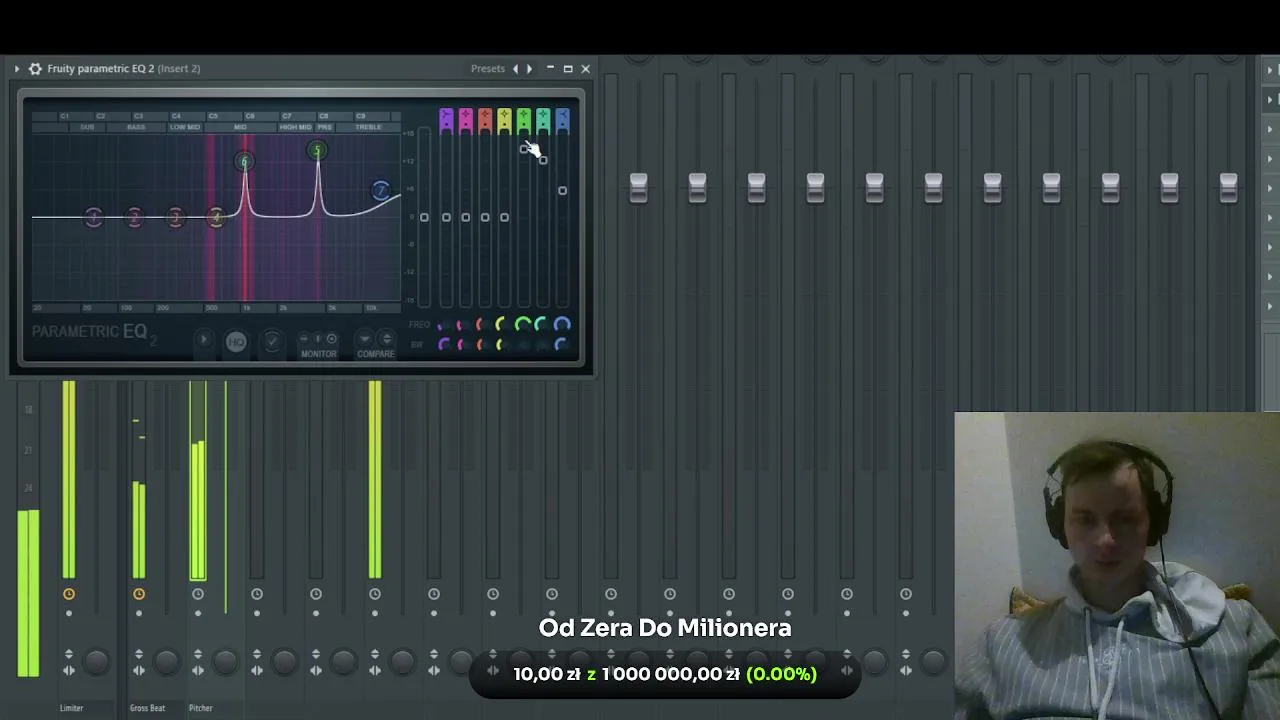Screen dimensions: 1280x720
Task: Open the Presets menu in EQ window
Action: coord(488,68)
